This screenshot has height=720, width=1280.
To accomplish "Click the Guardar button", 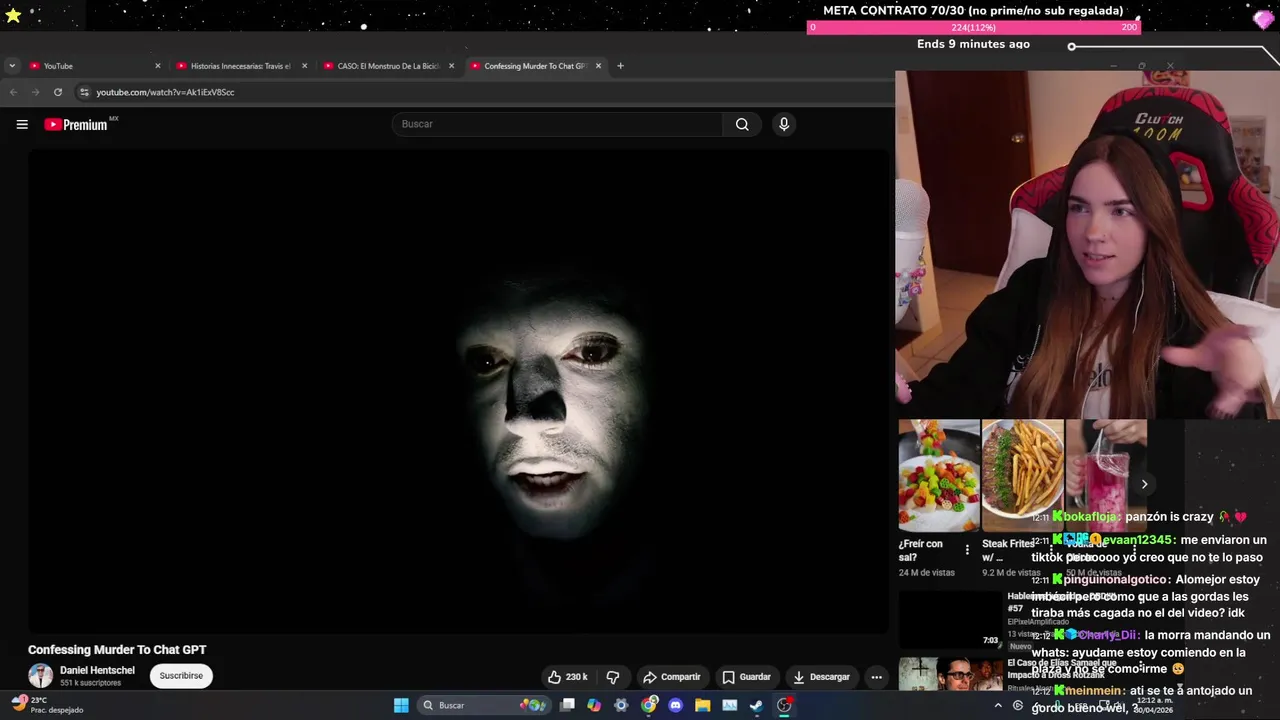I will [x=746, y=677].
